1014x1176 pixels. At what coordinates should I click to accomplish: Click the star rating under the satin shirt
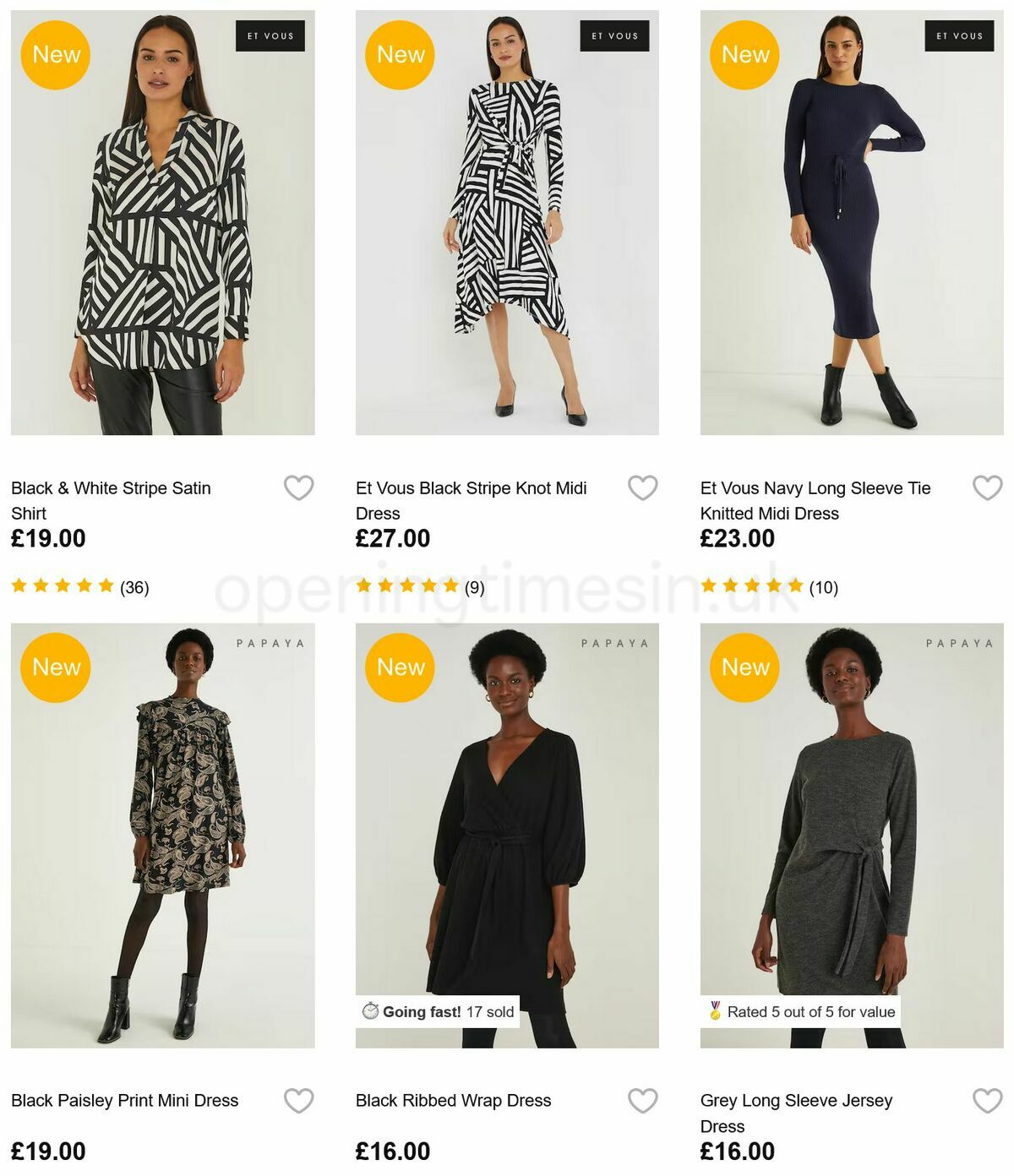tap(63, 585)
